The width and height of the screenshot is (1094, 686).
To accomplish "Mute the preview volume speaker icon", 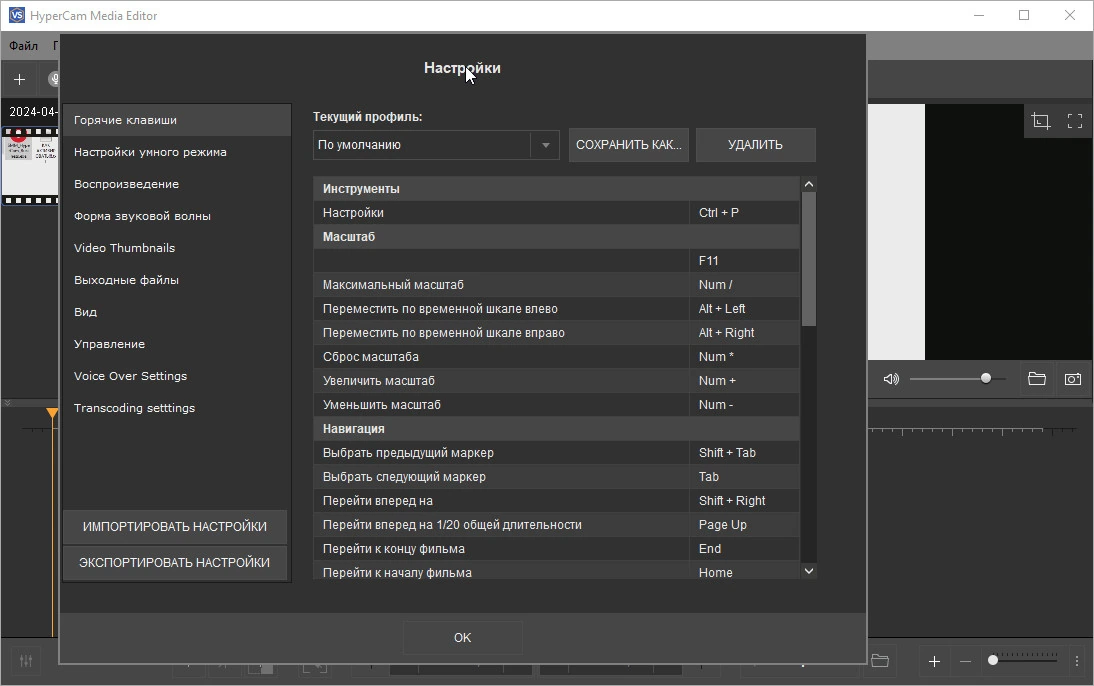I will 891,379.
